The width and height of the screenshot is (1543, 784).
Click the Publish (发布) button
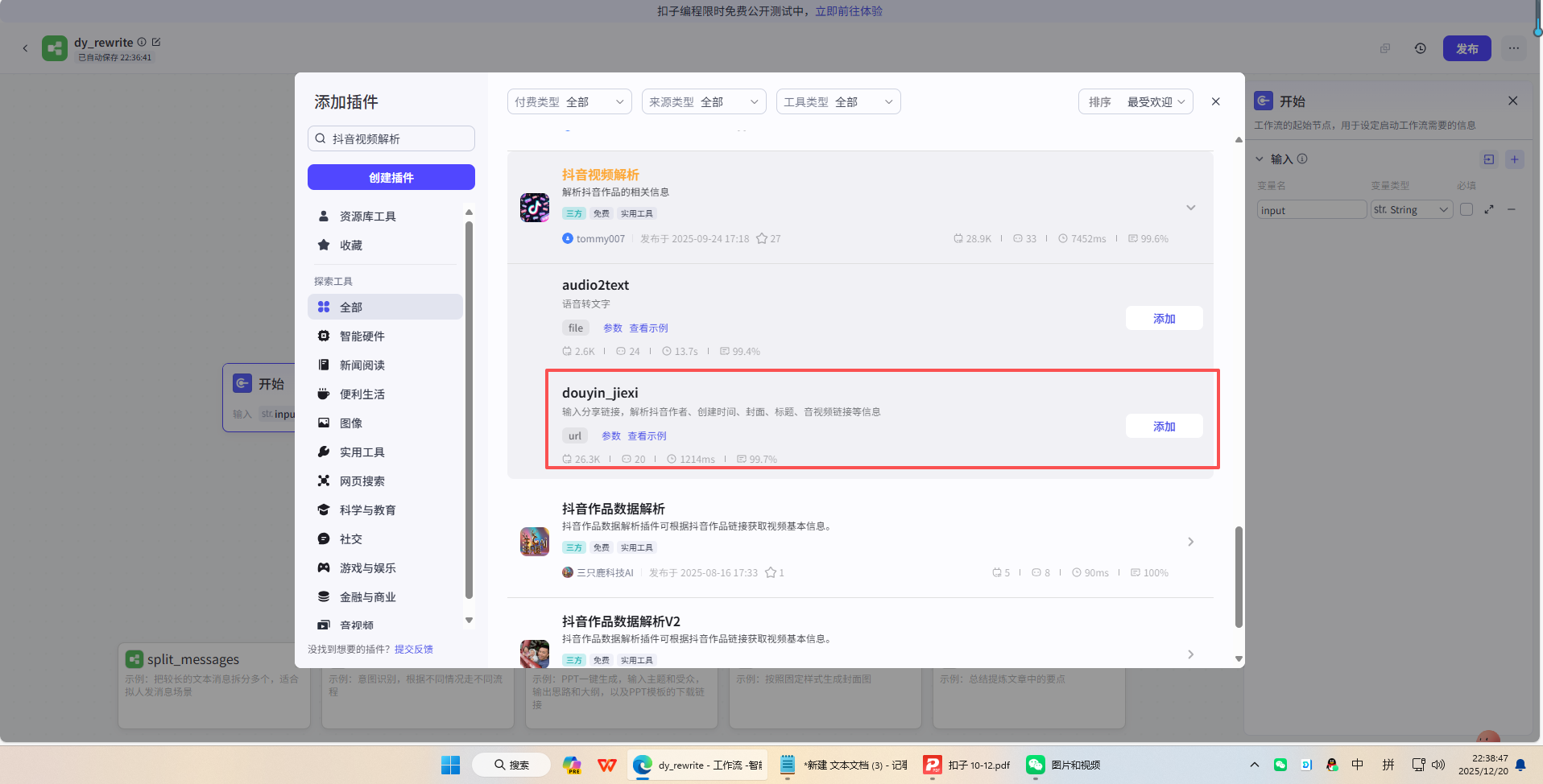coord(1466,48)
